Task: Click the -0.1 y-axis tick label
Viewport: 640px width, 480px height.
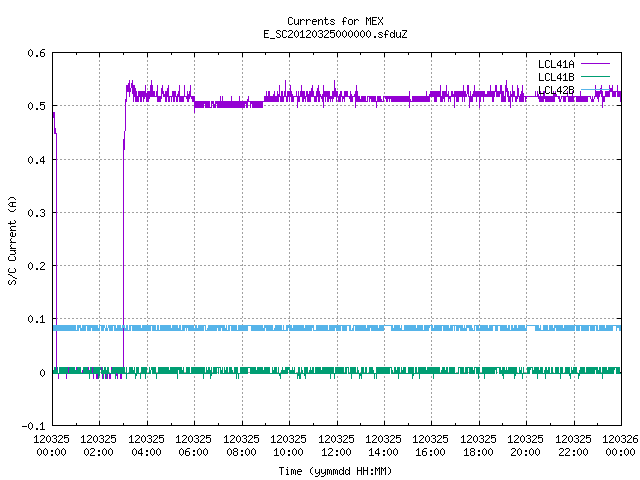Action: (x=34, y=426)
